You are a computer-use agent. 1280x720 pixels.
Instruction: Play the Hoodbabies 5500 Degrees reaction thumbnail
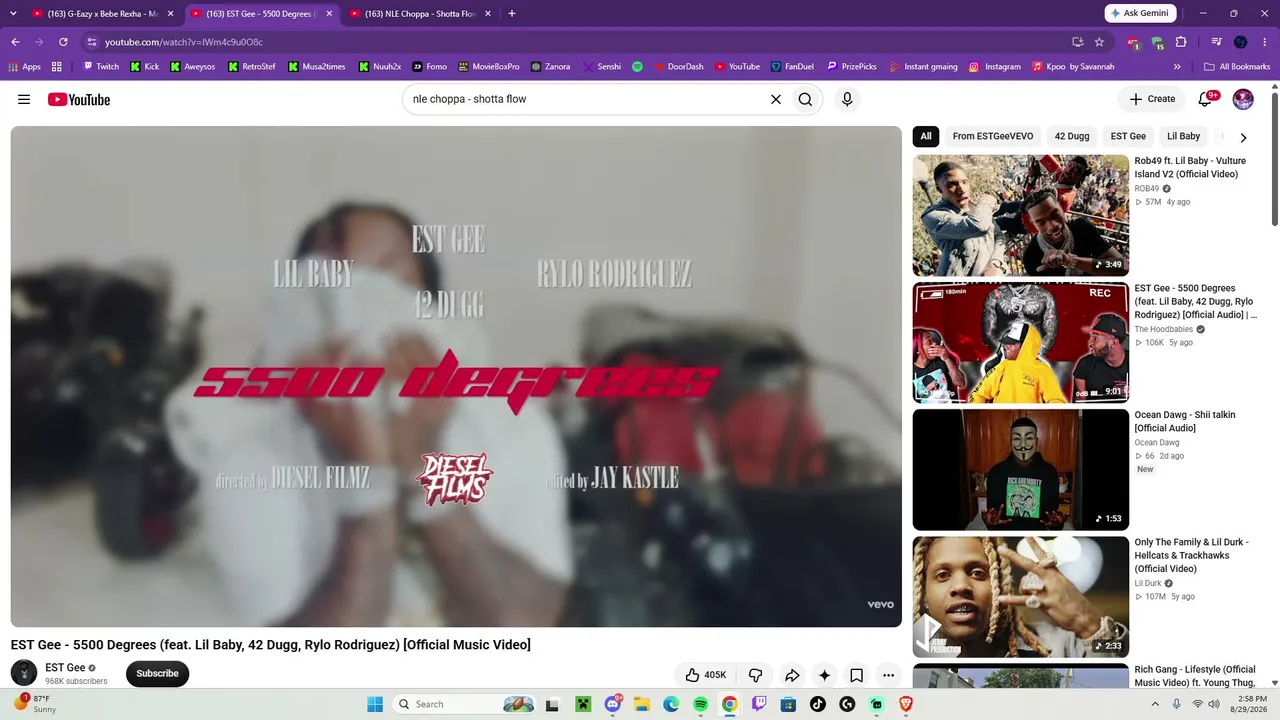click(1021, 343)
